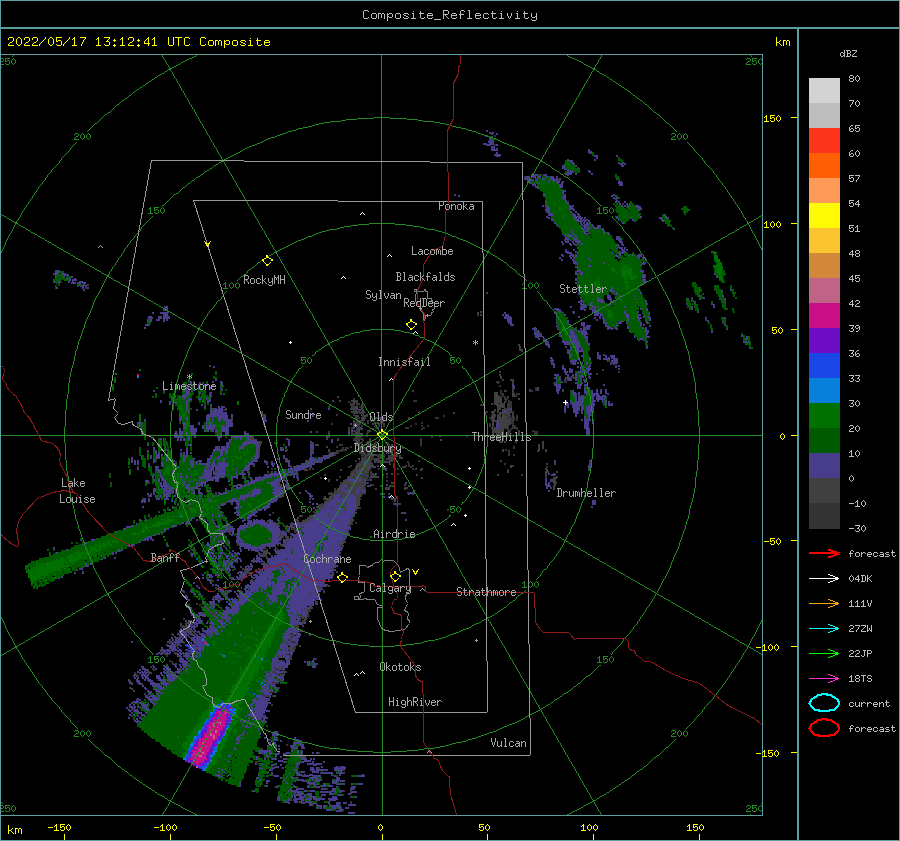Click the Sylvan label

pos(383,295)
